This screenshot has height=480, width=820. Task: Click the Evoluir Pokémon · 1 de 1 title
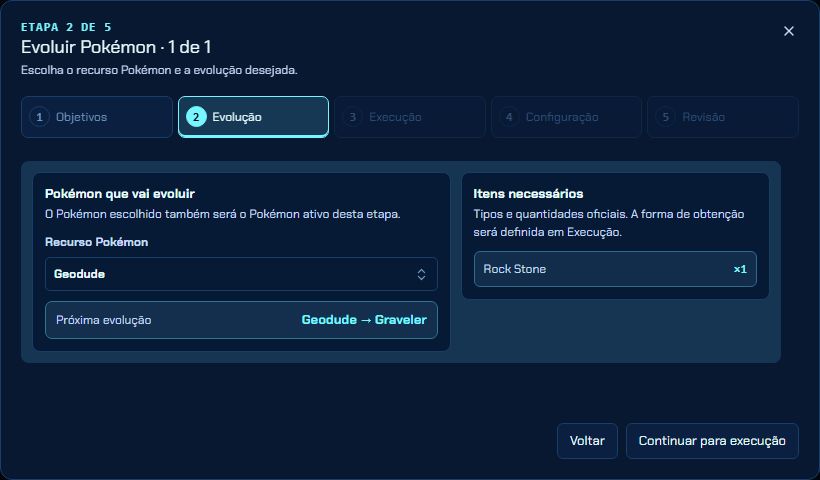tap(116, 47)
